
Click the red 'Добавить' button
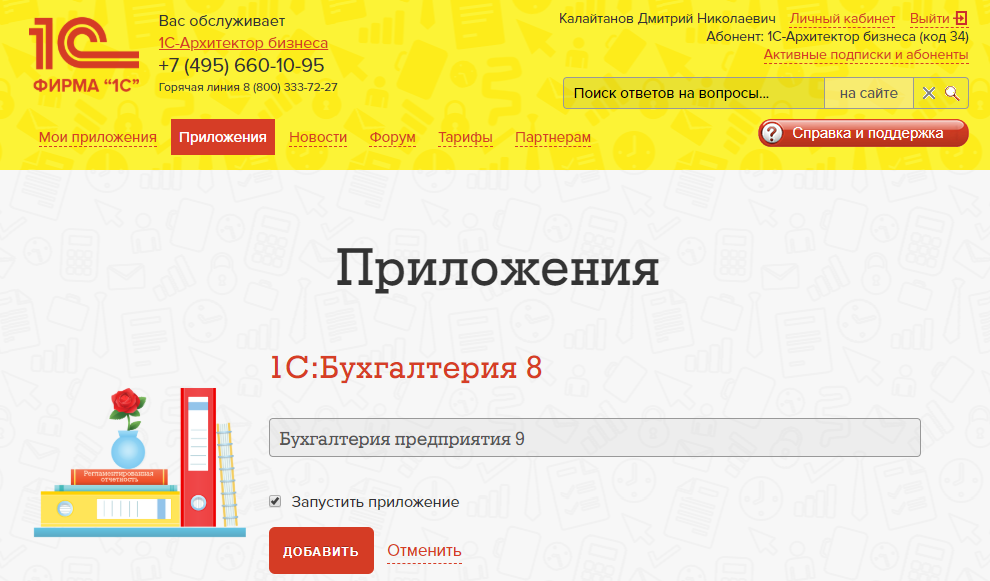tap(321, 551)
